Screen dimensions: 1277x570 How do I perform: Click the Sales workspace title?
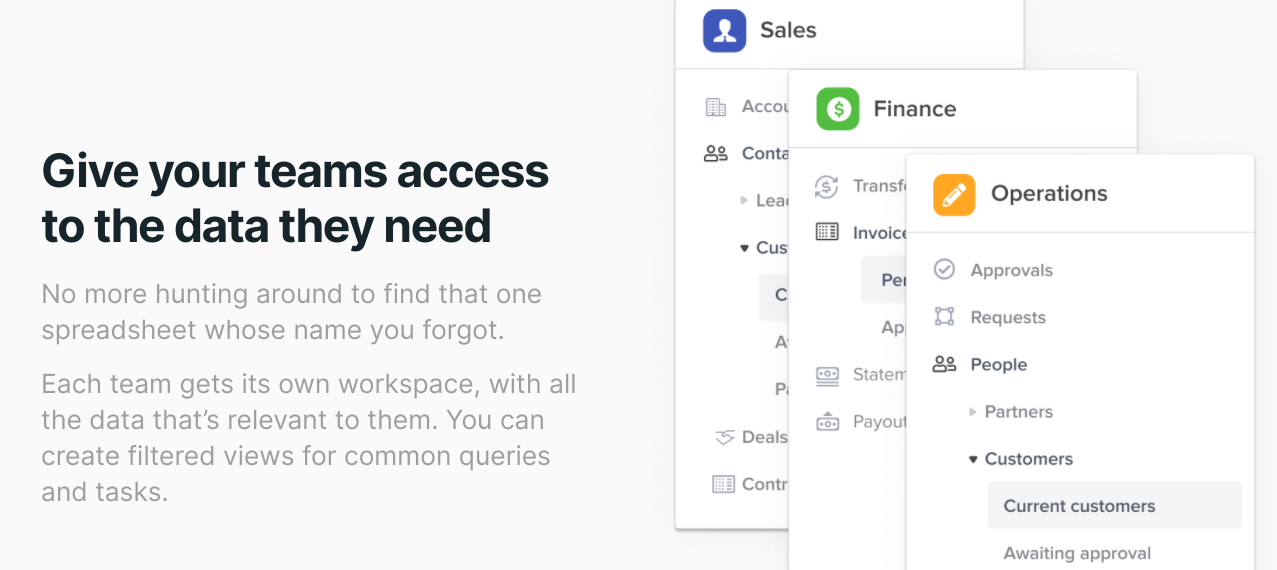(788, 31)
